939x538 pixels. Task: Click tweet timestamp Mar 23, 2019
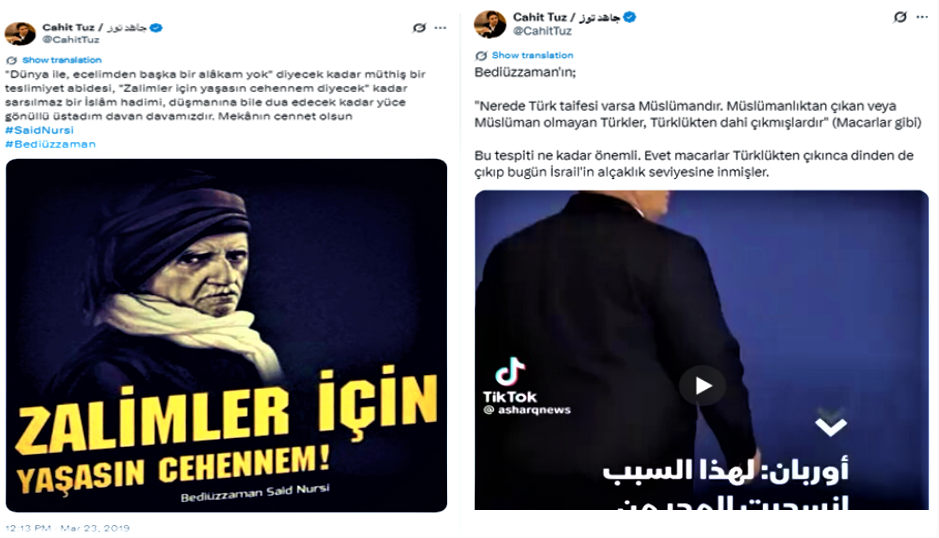(x=67, y=528)
